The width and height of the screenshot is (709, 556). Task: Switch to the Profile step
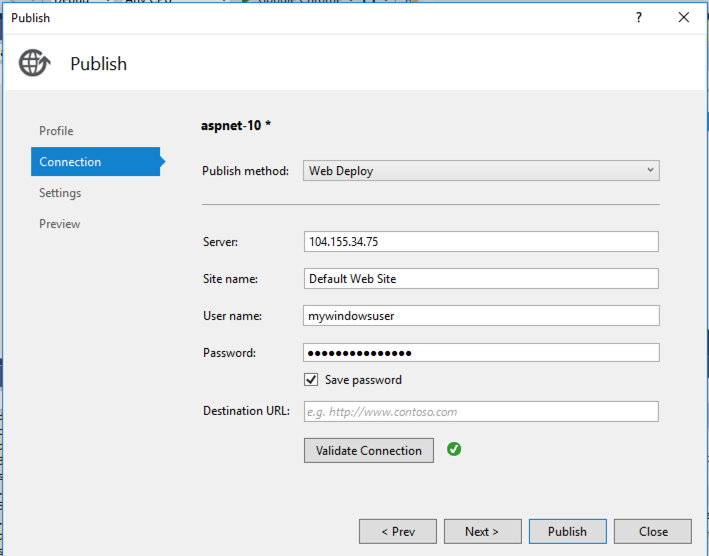56,131
